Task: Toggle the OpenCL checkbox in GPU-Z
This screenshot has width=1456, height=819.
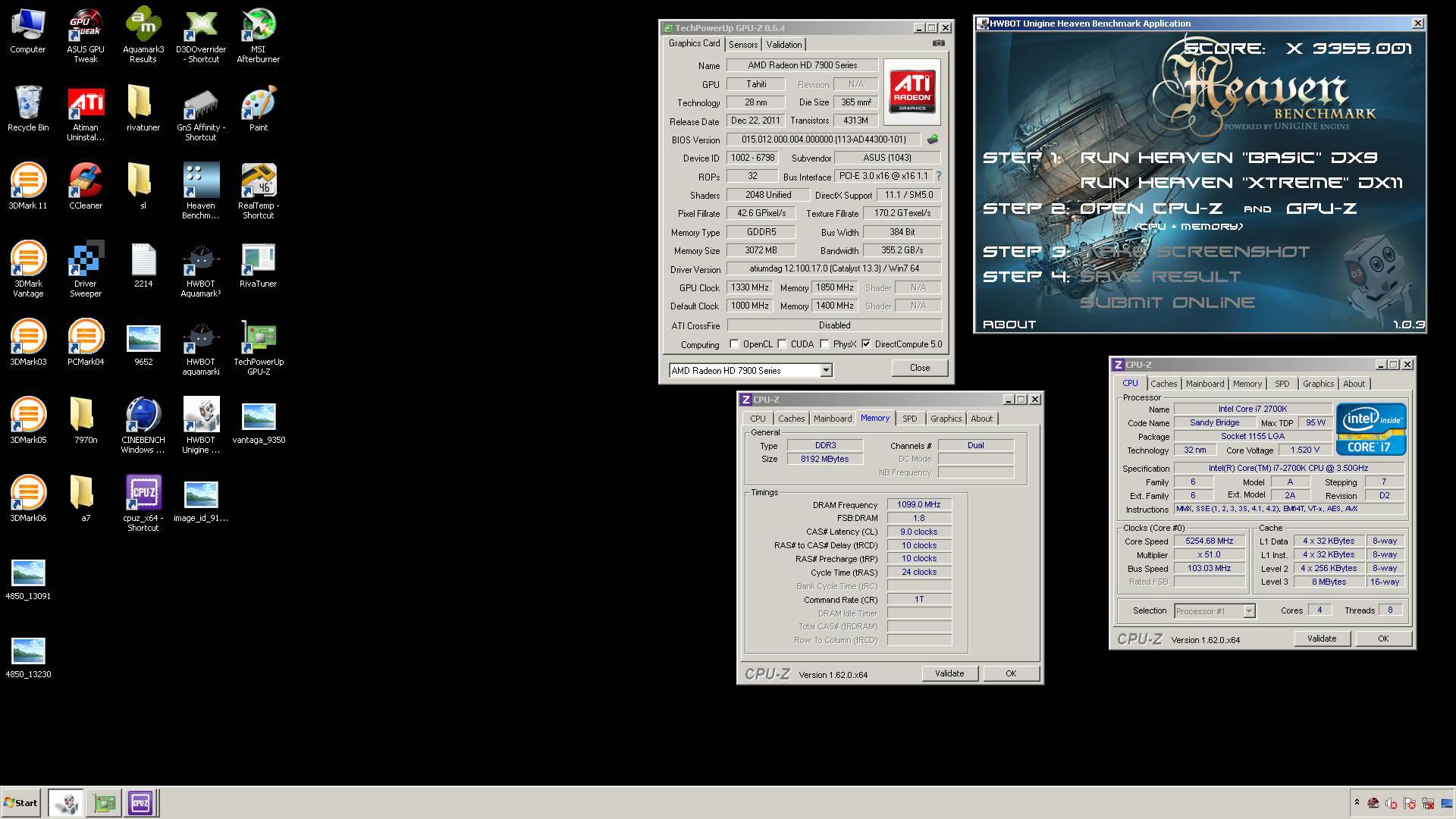Action: click(x=734, y=344)
